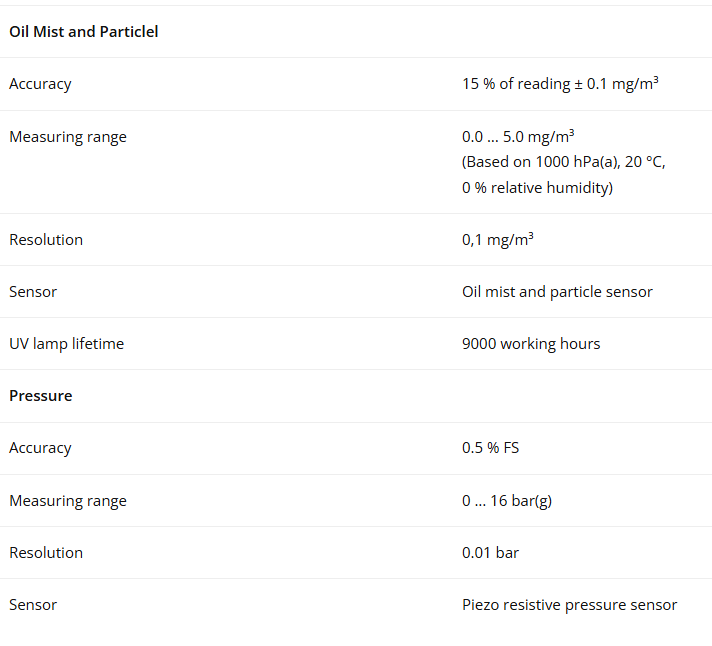Select the oil mist Sensor label
This screenshot has width=712, height=646.
point(33,292)
